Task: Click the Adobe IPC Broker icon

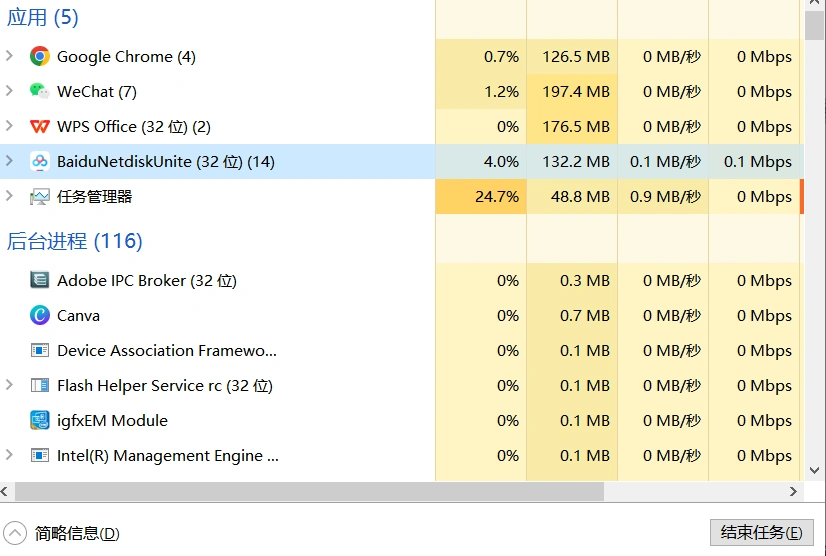Action: (x=40, y=281)
